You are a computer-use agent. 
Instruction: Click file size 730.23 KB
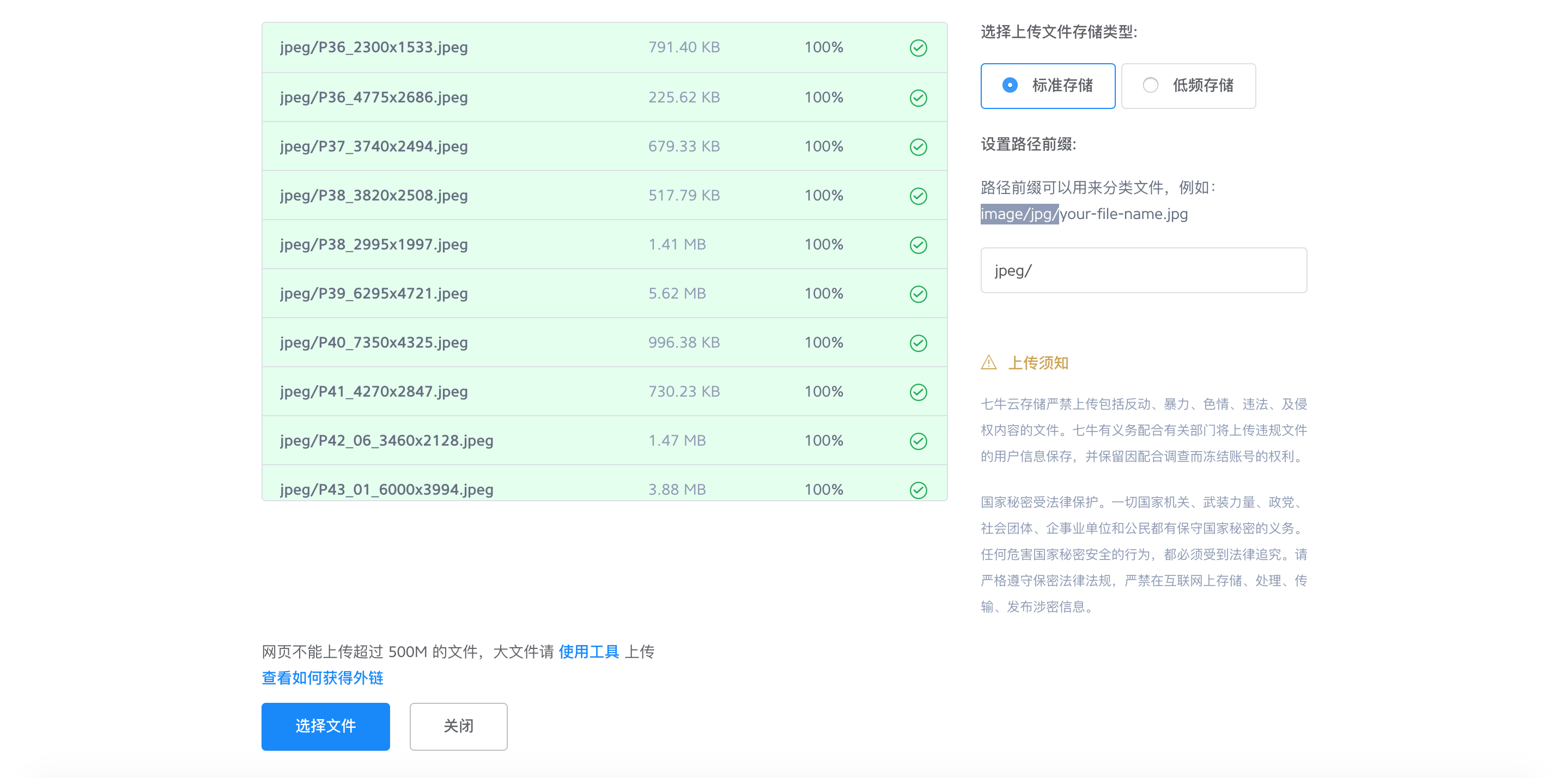684,392
